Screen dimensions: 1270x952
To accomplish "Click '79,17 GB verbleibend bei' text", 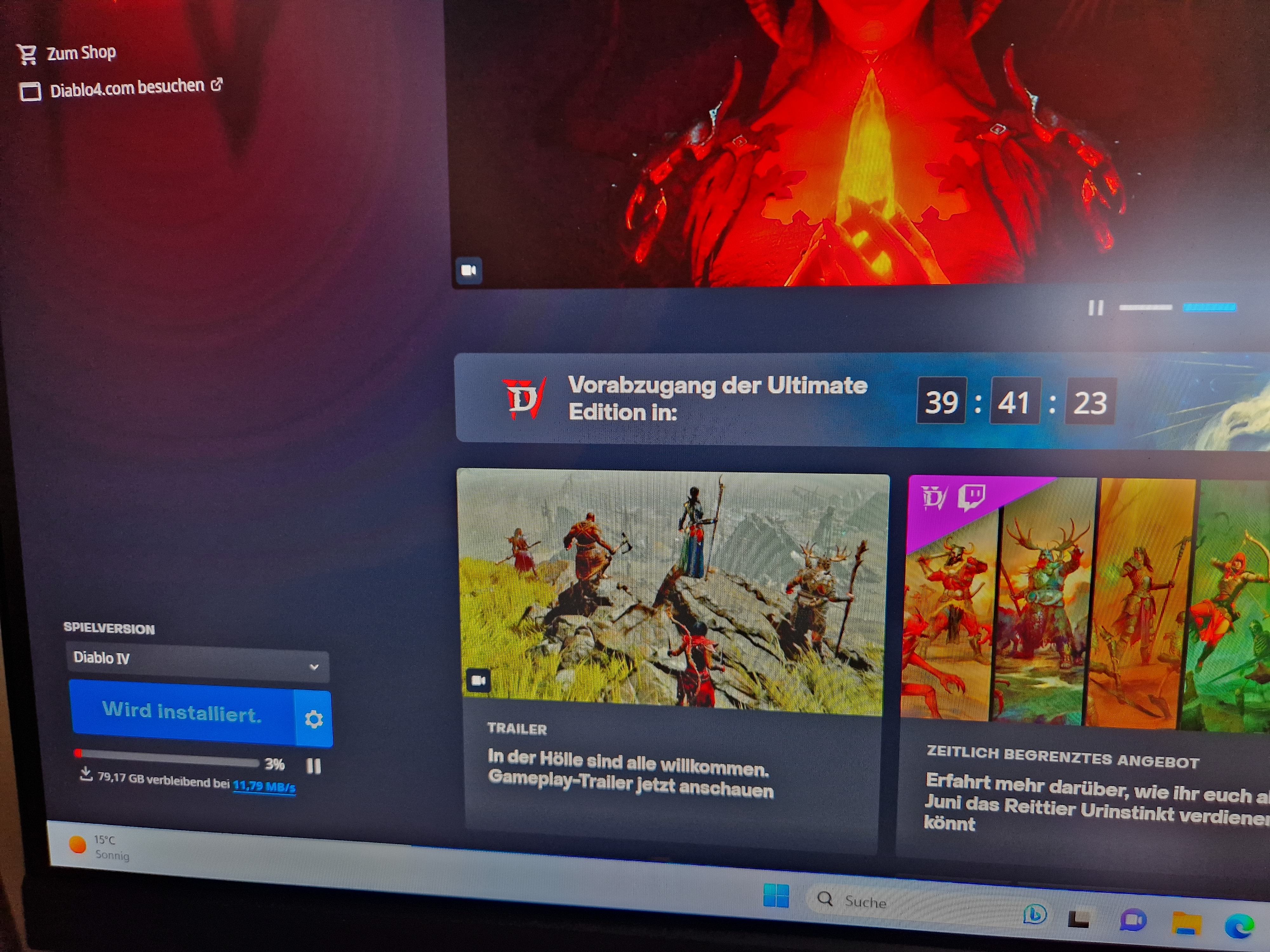I will [163, 780].
